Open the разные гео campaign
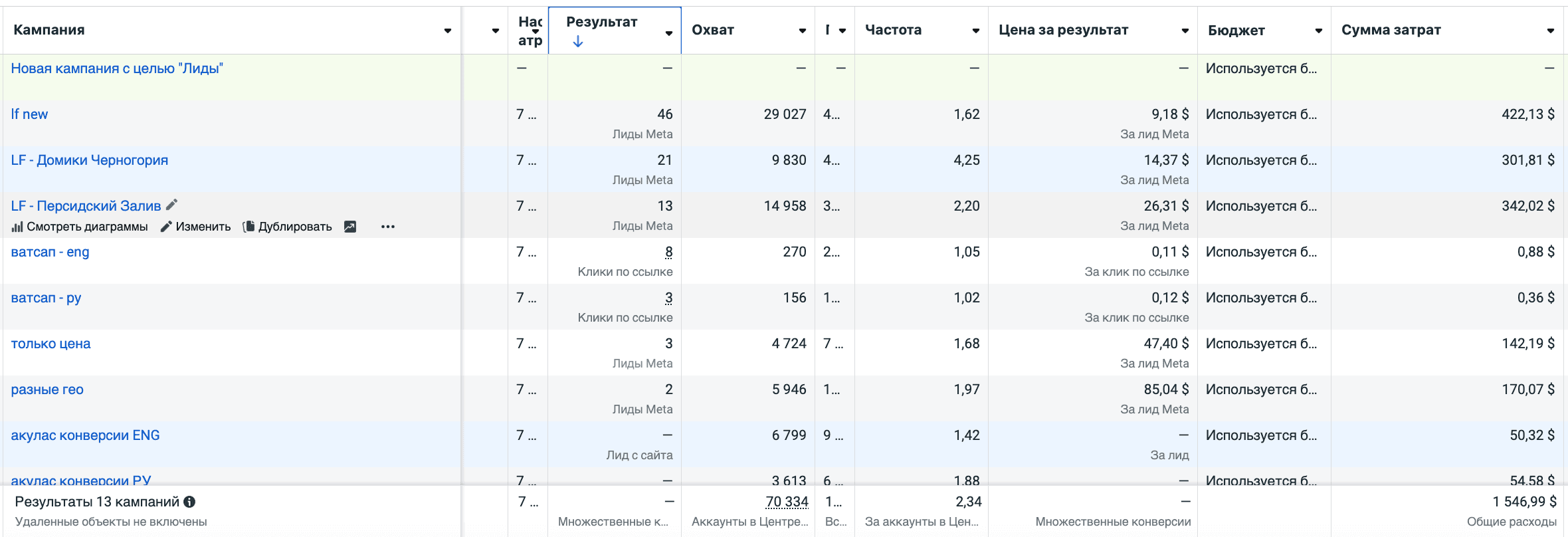The image size is (1568, 537). click(47, 389)
